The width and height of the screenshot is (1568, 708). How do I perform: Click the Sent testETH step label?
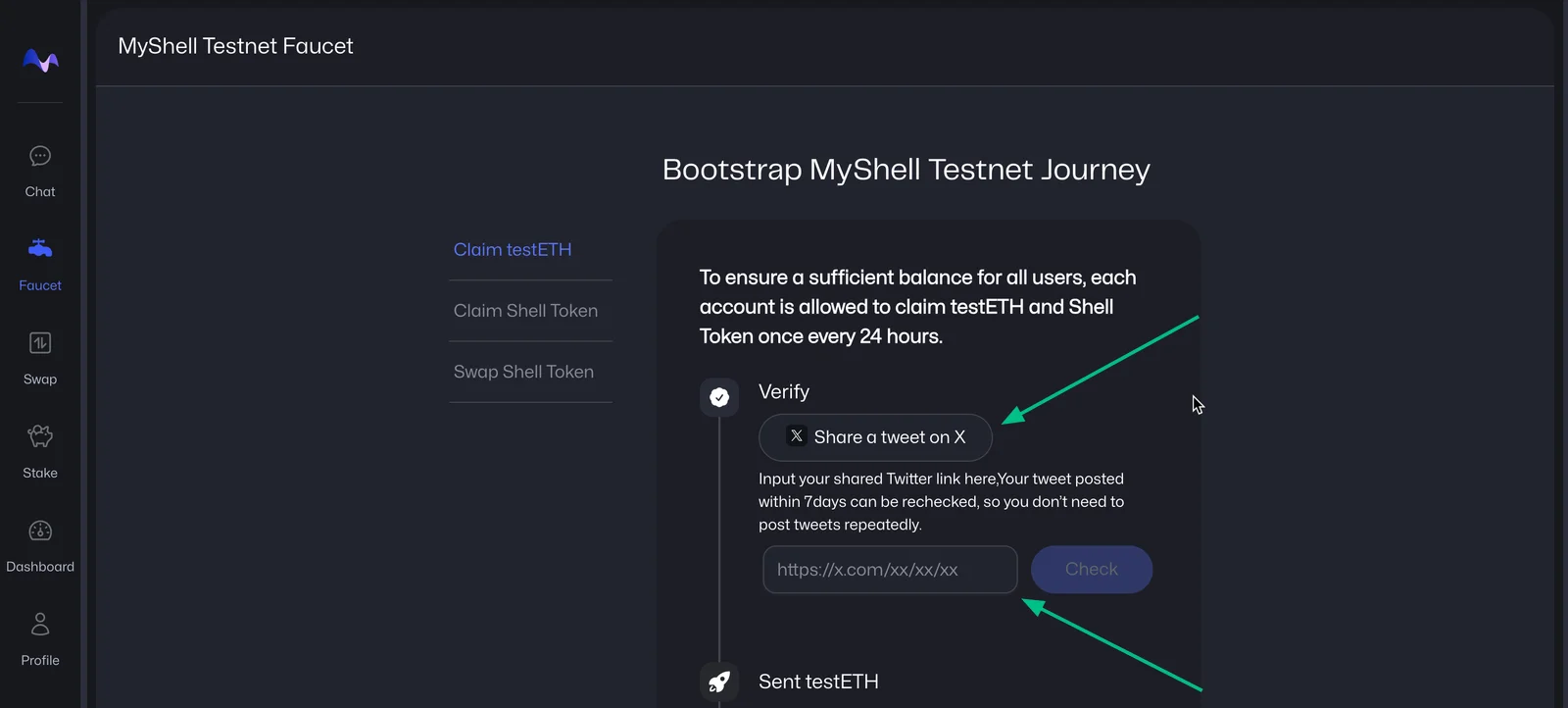click(x=818, y=682)
